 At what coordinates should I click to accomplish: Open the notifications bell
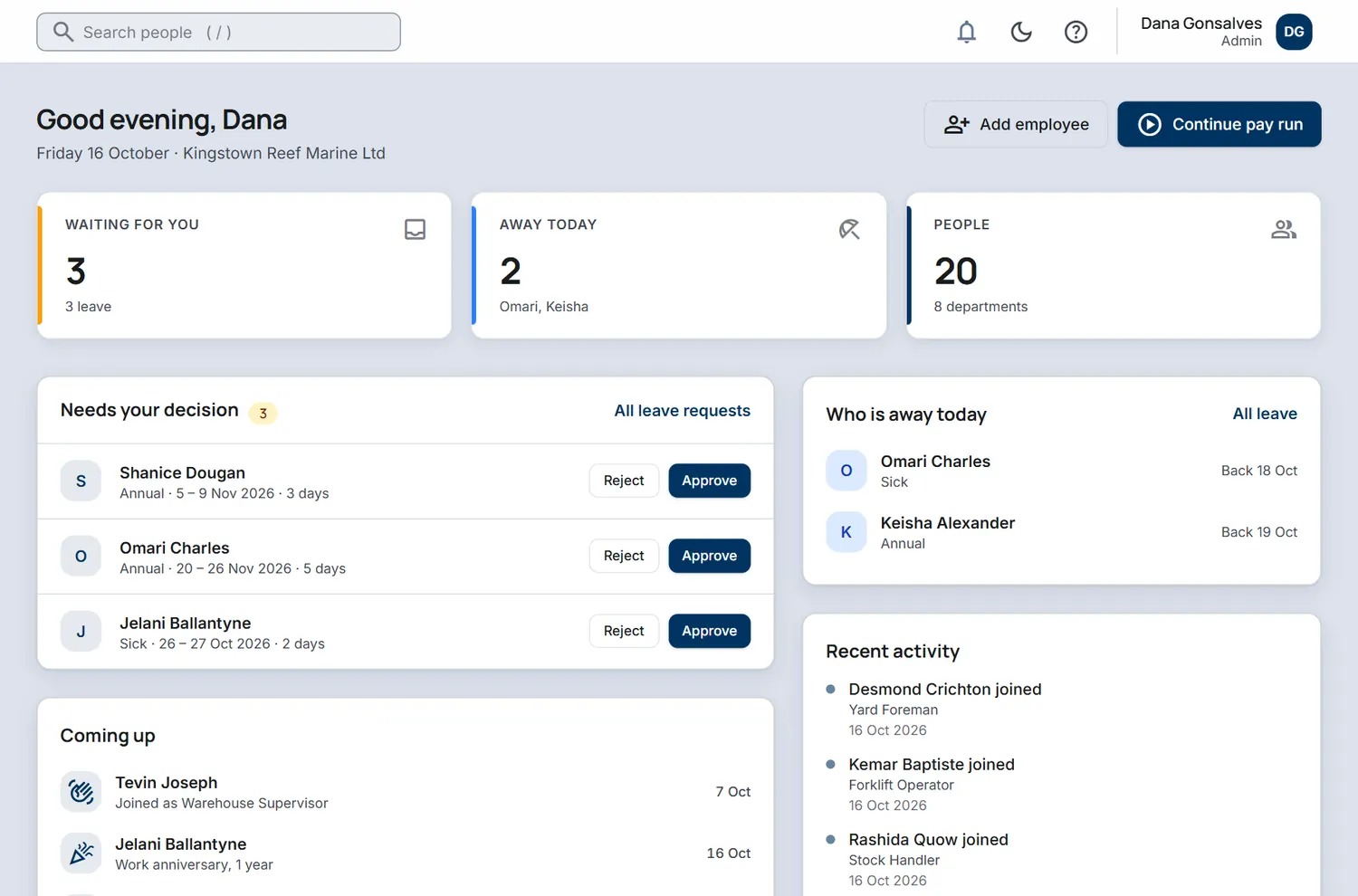click(967, 32)
